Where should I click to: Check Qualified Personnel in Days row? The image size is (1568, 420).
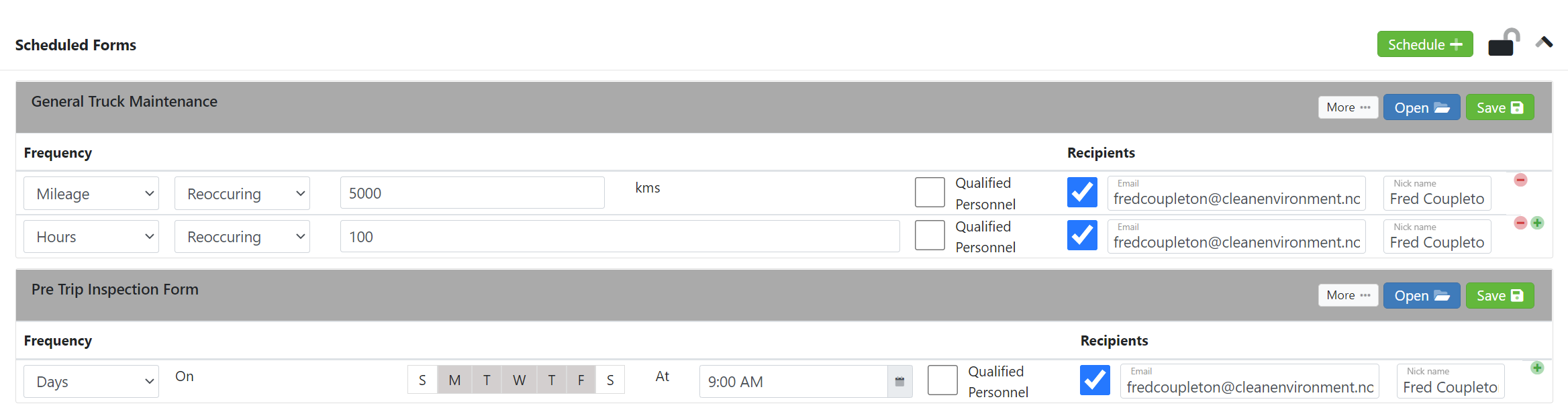click(942, 380)
